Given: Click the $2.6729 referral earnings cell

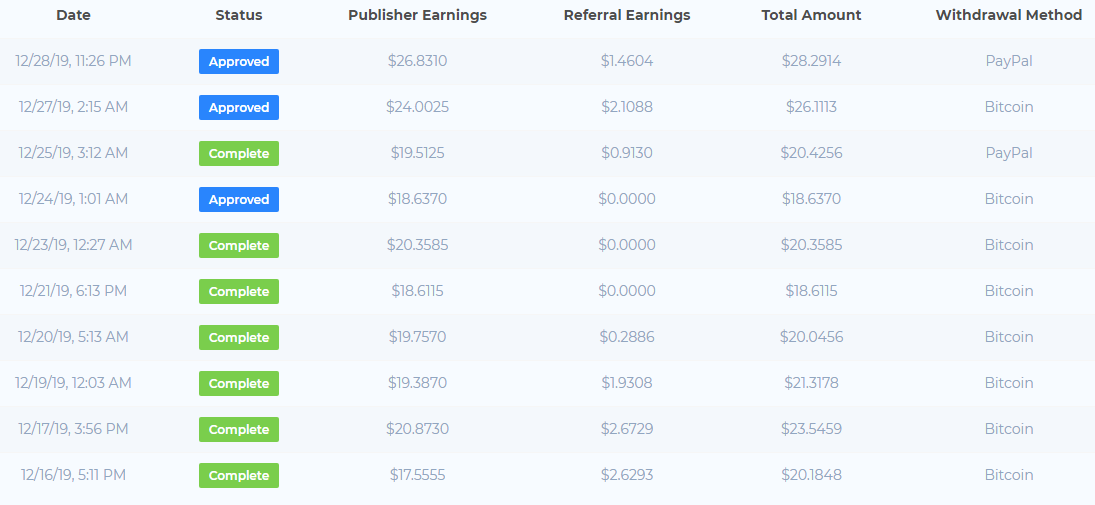Looking at the screenshot, I should pos(627,429).
